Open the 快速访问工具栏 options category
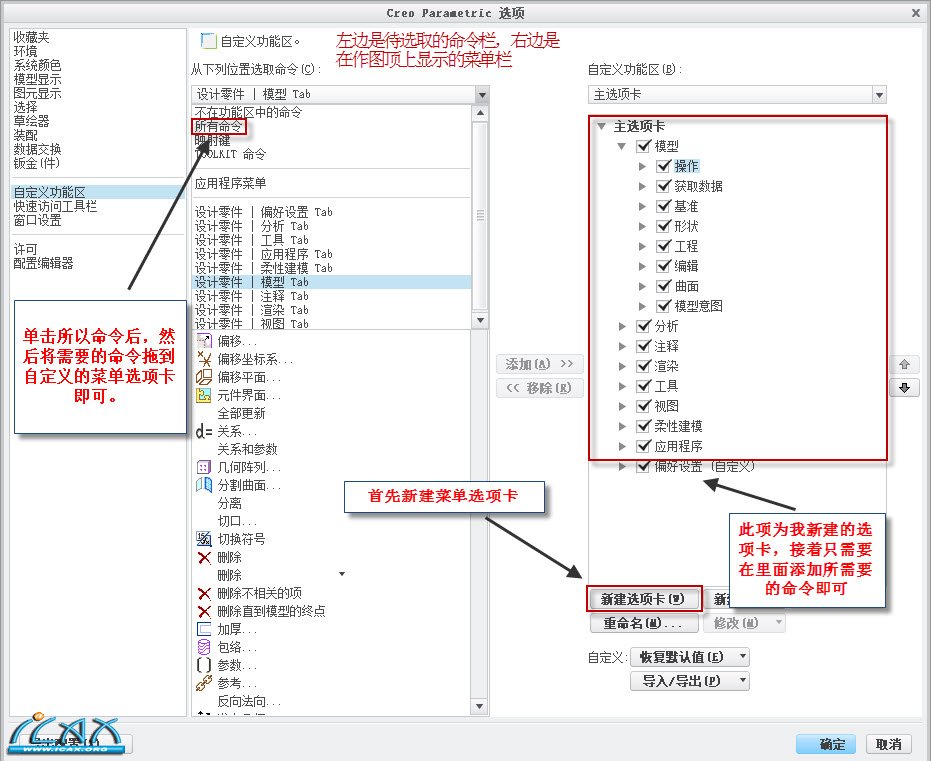This screenshot has width=931, height=761. [x=55, y=206]
